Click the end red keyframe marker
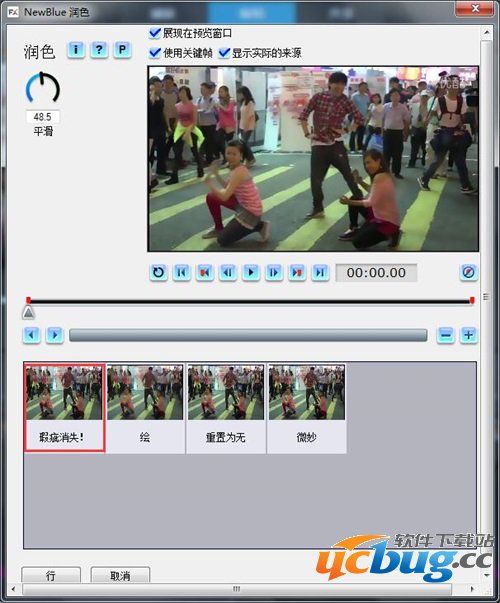Viewport: 500px width, 603px height. (472, 300)
